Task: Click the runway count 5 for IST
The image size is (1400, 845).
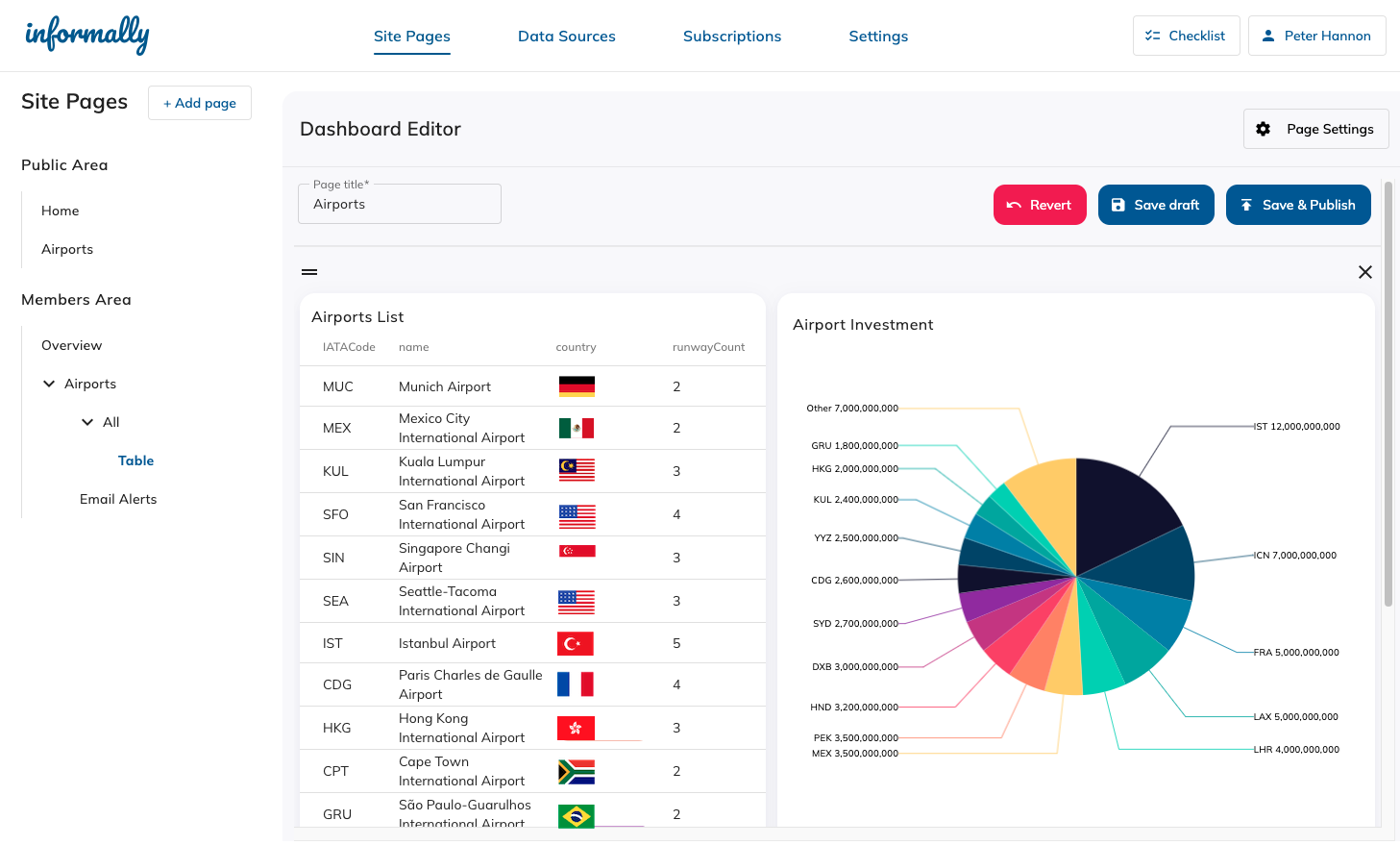Action: 676,643
